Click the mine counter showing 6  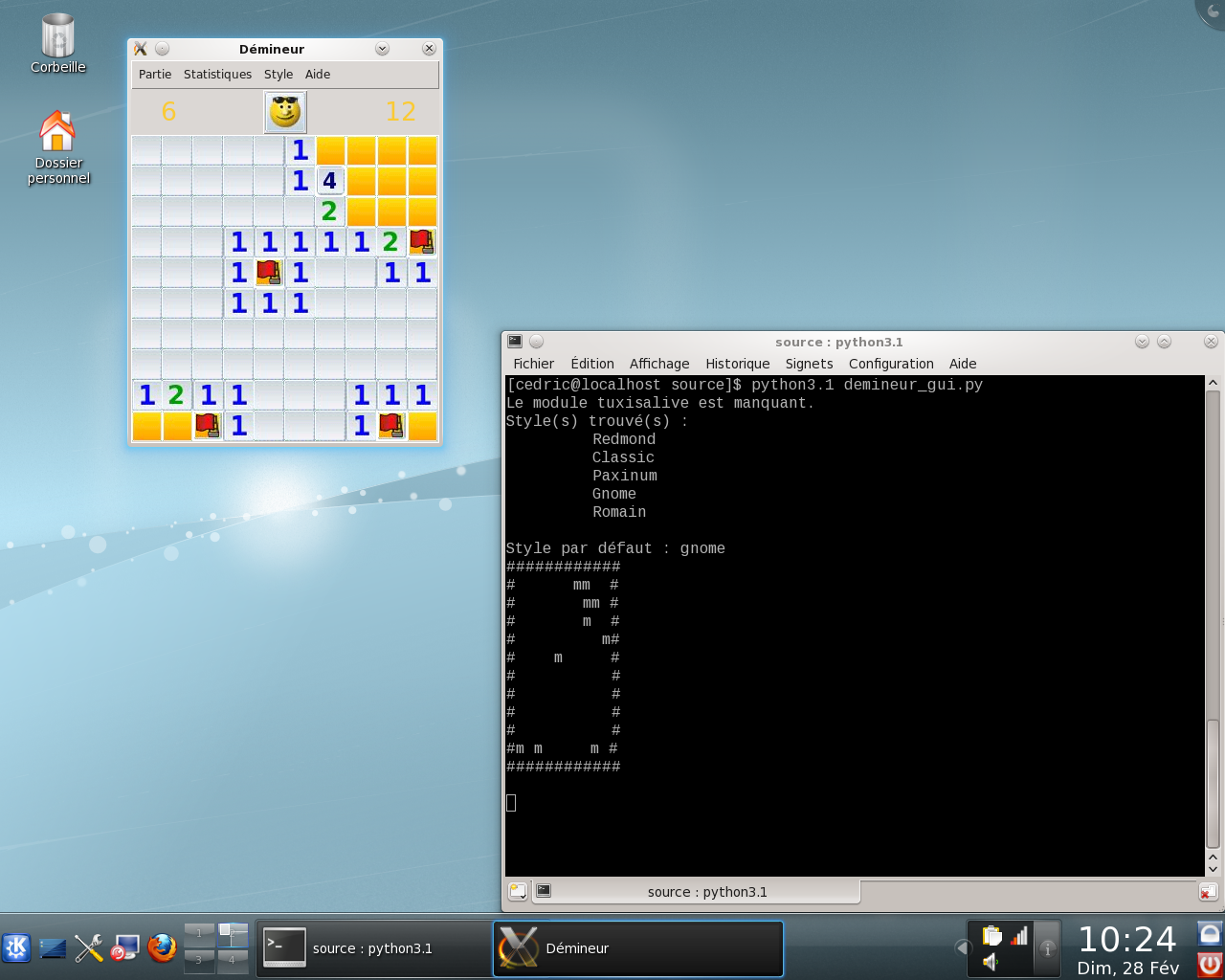point(169,112)
